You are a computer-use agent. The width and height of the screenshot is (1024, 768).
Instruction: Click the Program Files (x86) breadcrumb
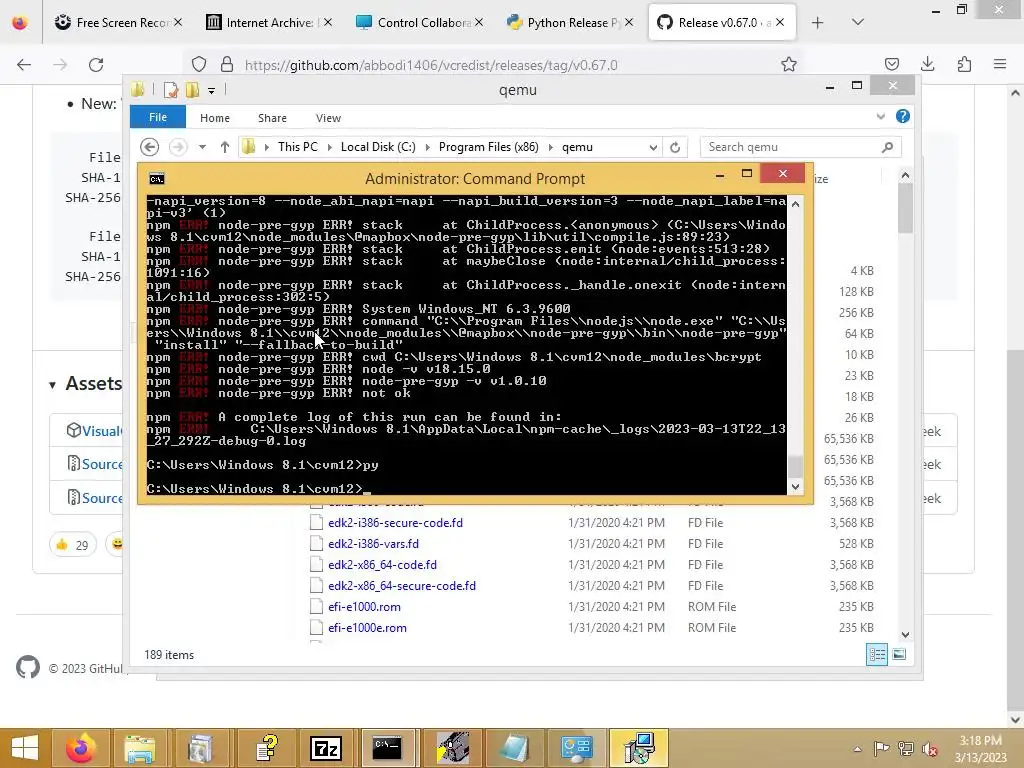point(488,147)
